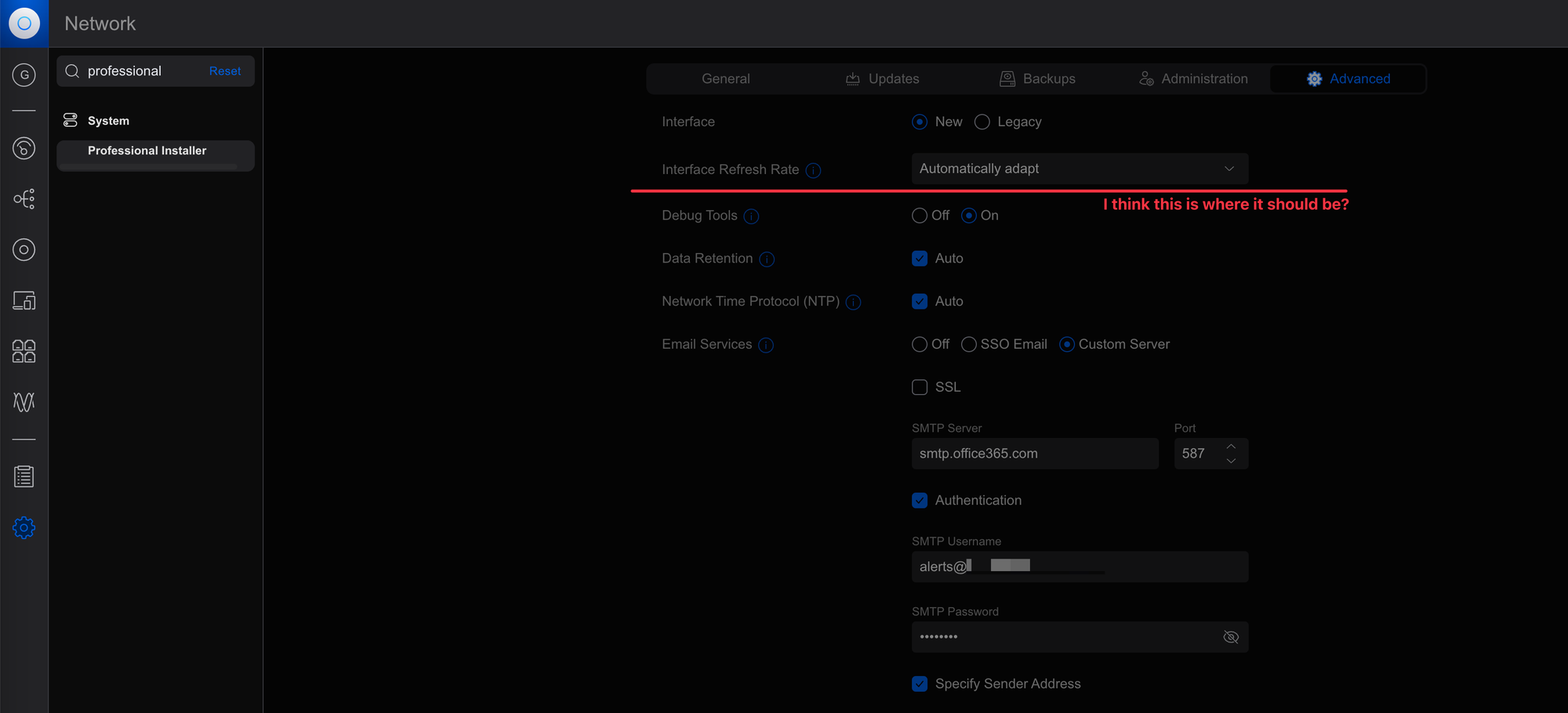The width and height of the screenshot is (1568, 713).
Task: Increase the SMTP port value
Action: [1231, 447]
